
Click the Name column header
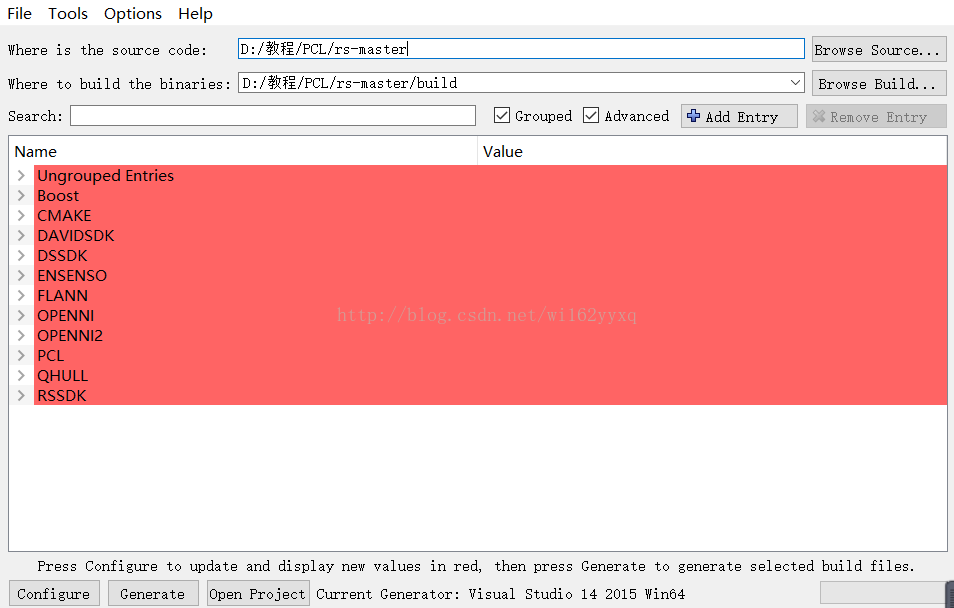pyautogui.click(x=243, y=151)
